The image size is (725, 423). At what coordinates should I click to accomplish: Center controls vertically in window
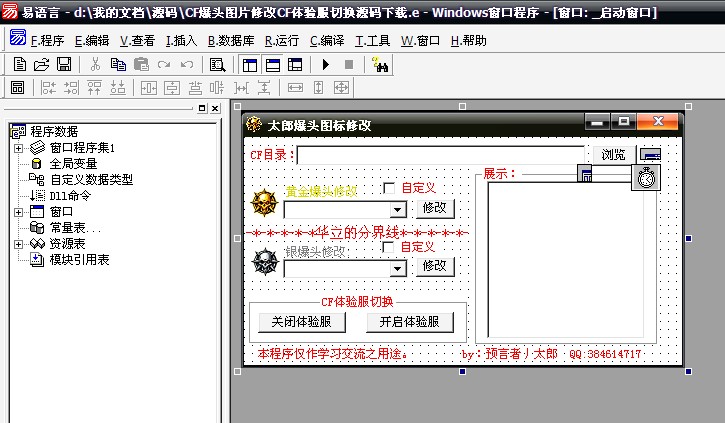[172, 87]
